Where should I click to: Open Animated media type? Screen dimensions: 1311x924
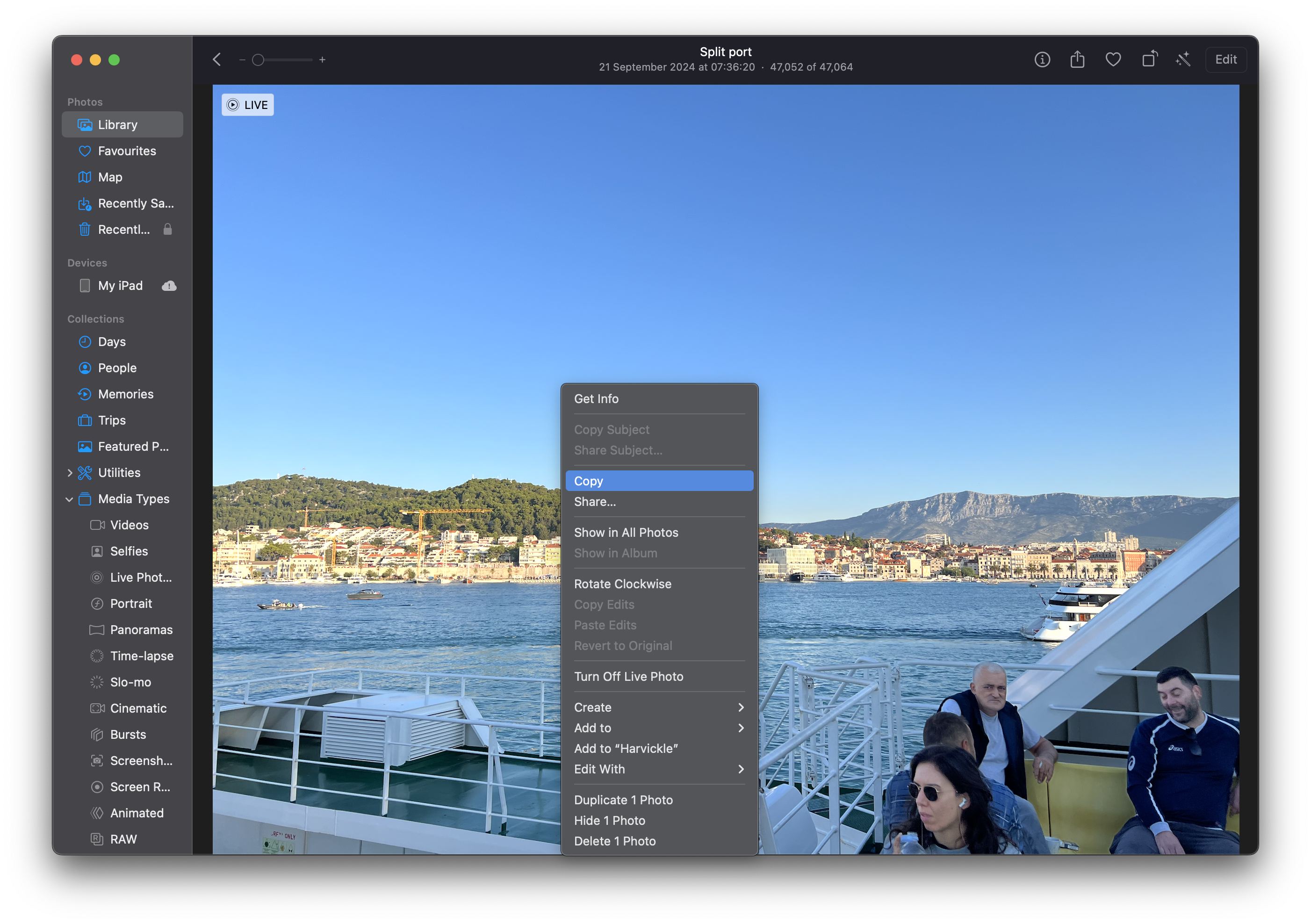pyautogui.click(x=122, y=814)
